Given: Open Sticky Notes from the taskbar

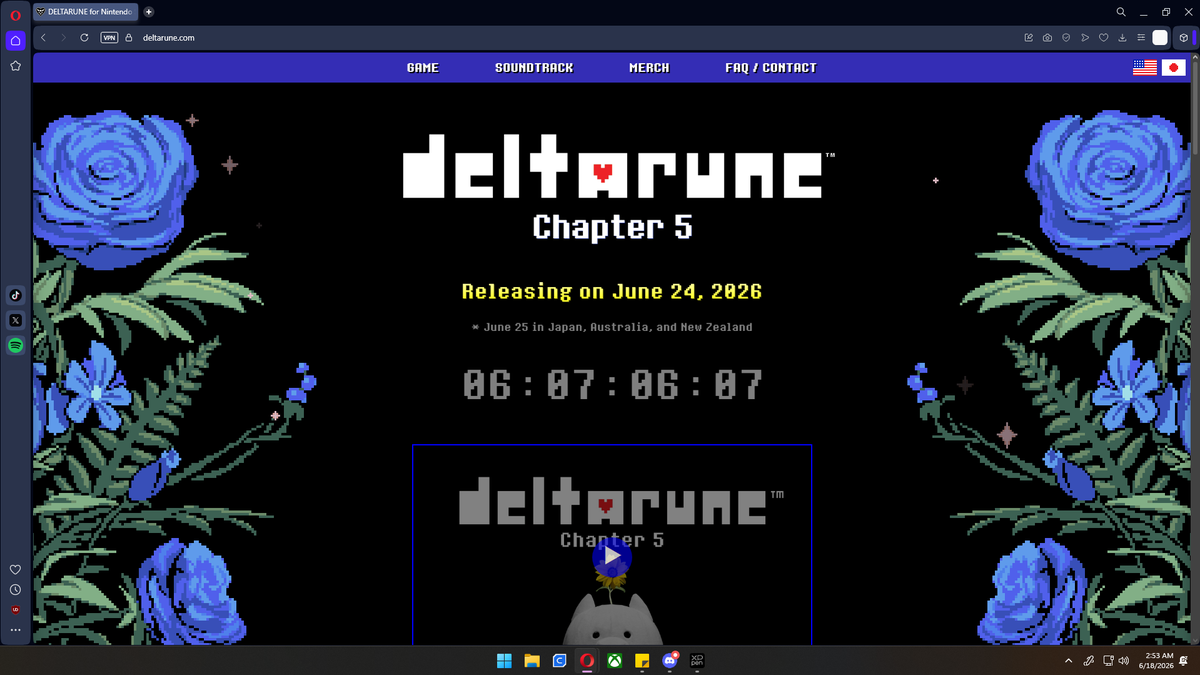Looking at the screenshot, I should click(643, 660).
